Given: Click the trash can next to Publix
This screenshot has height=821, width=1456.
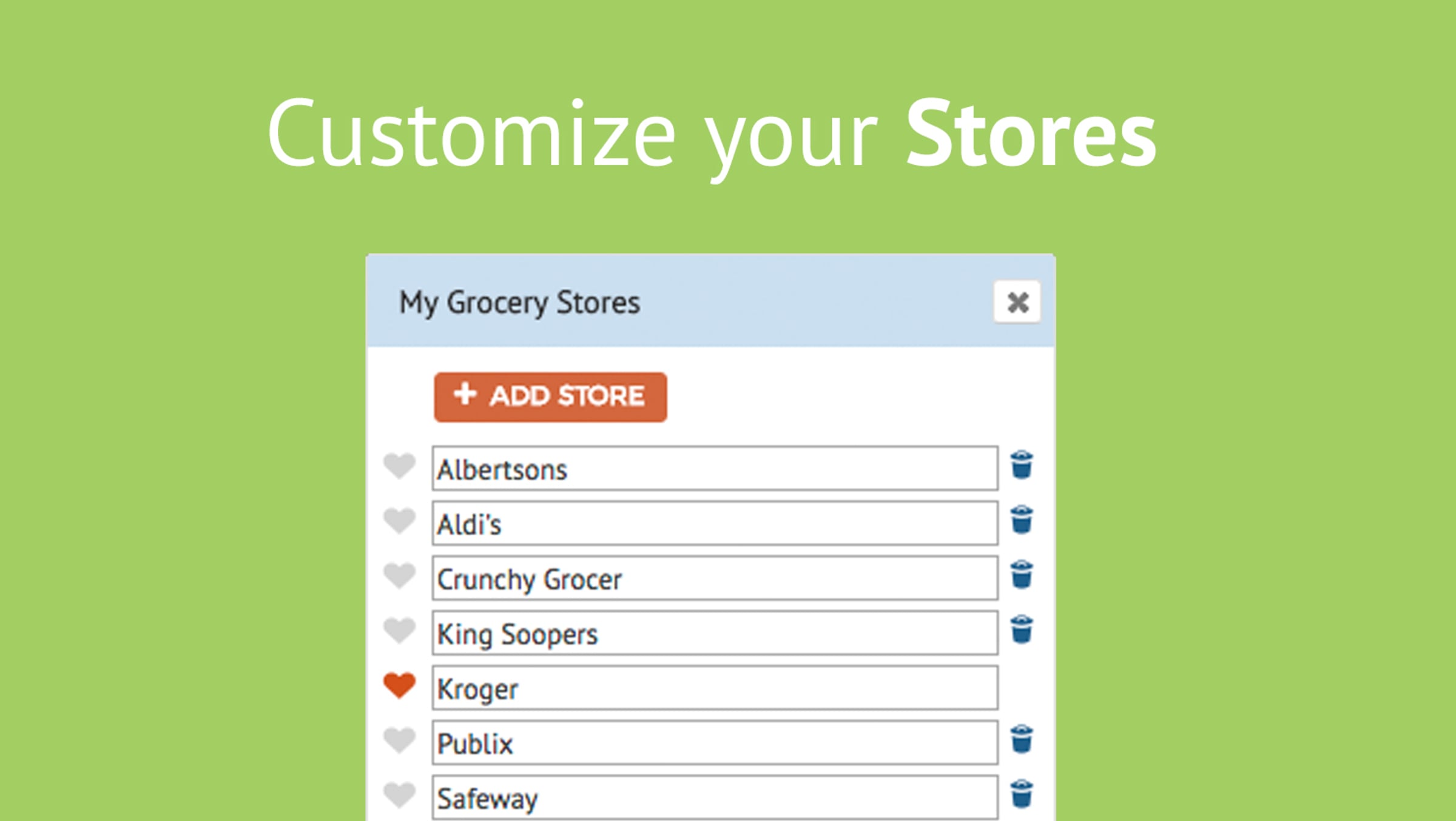Looking at the screenshot, I should (x=1022, y=739).
